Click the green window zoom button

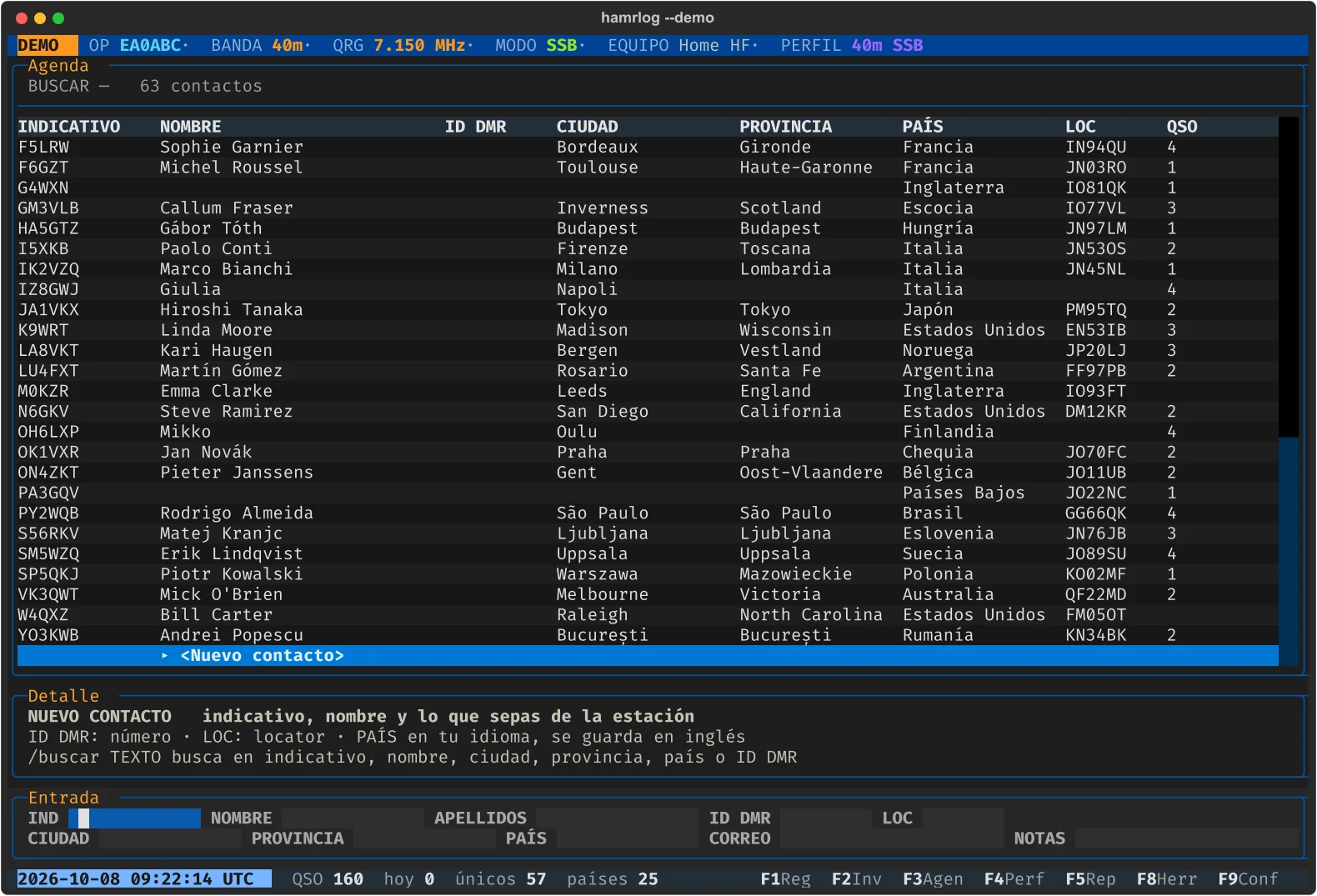click(x=58, y=18)
